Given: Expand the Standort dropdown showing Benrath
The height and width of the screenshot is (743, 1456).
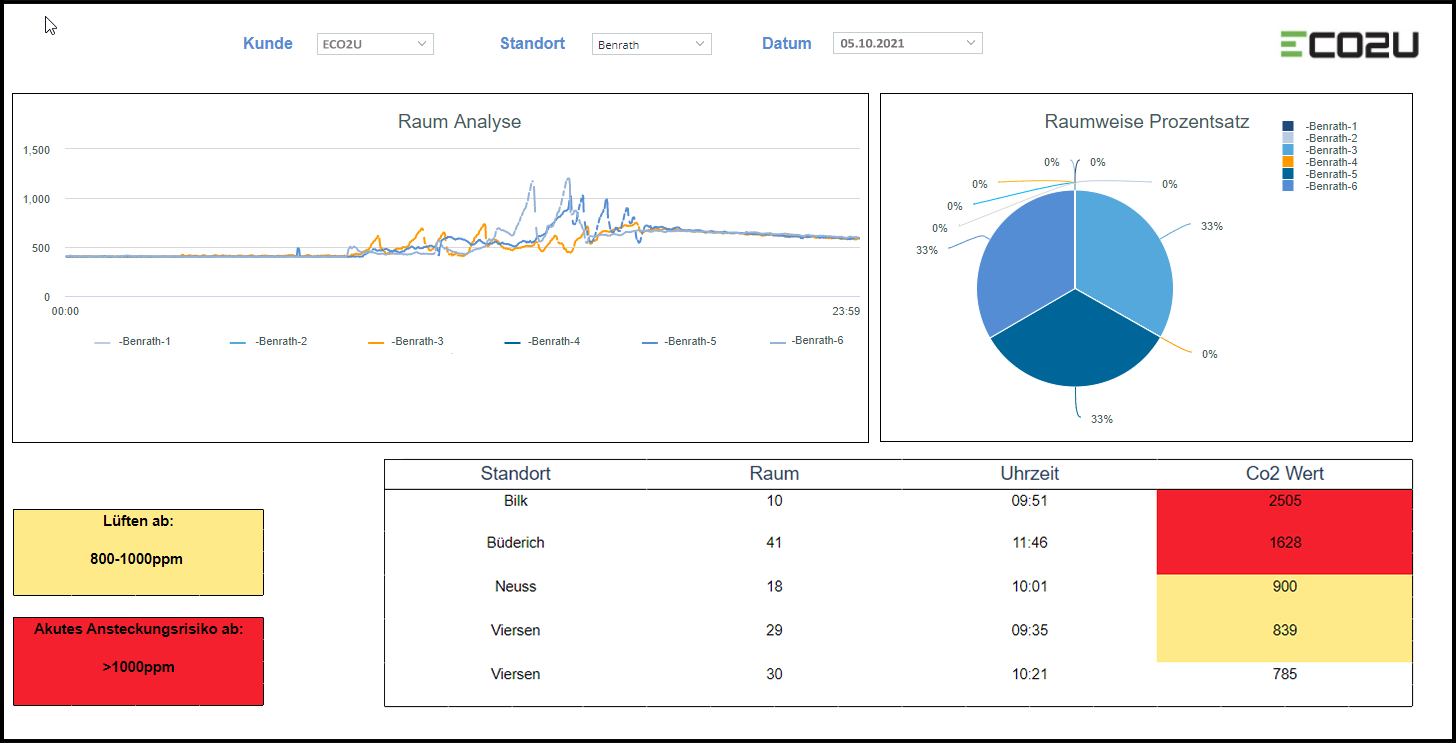Looking at the screenshot, I should (651, 44).
